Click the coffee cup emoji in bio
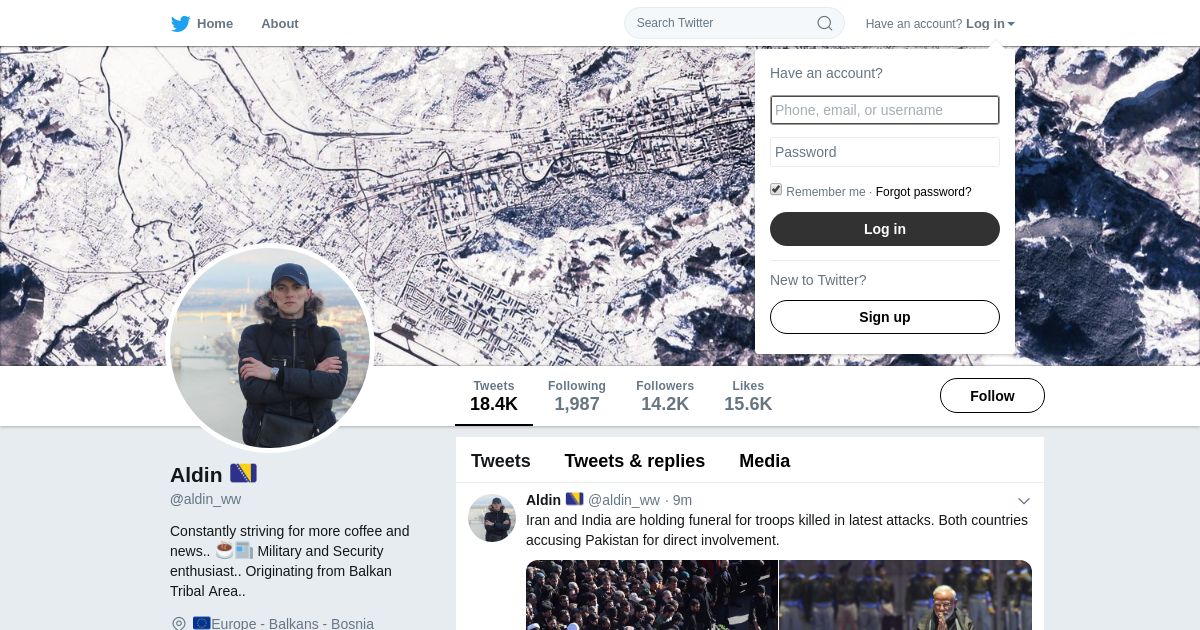This screenshot has height=630, width=1200. point(224,550)
